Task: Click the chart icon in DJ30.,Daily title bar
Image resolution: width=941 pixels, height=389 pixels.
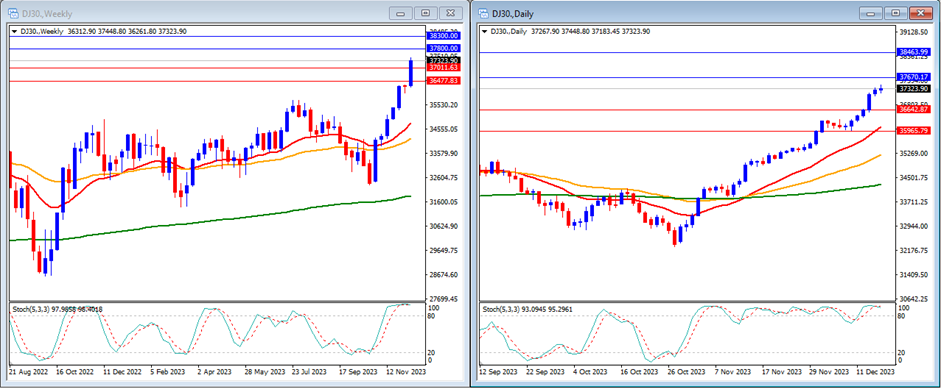Action: click(x=483, y=13)
